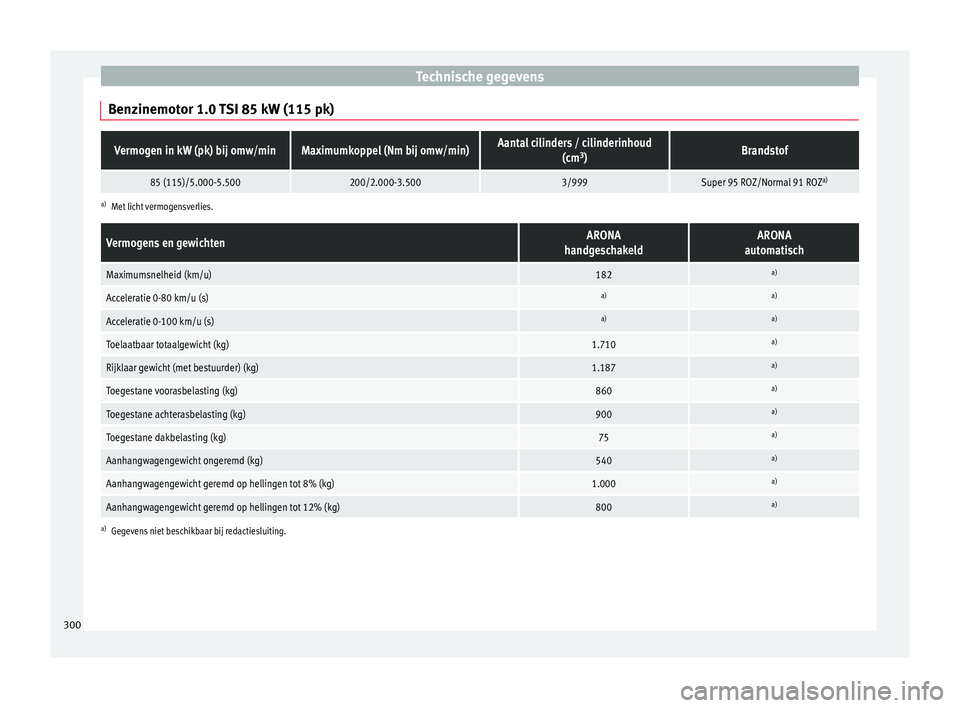The width and height of the screenshot is (960, 708).
Task: Select row label 'Aanhangwagengewicht ongeremd (kg)'
Action: click(184, 461)
